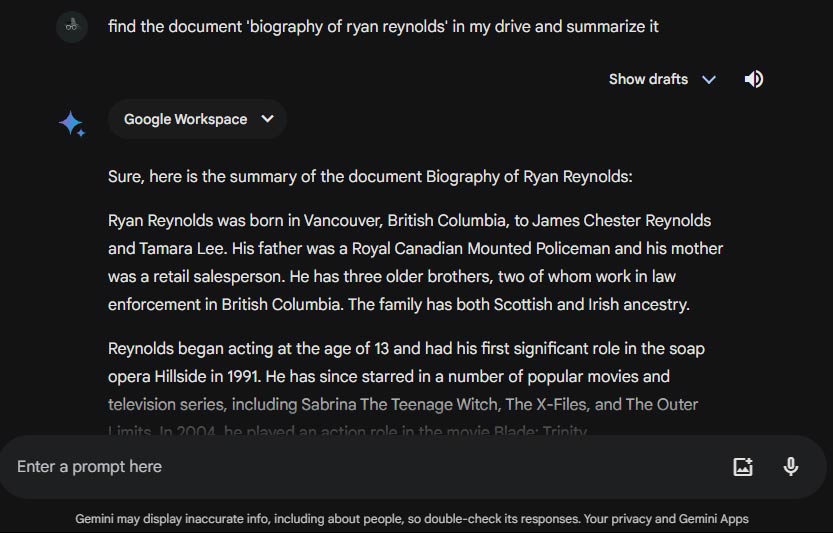Activate the microphone for voice input
The height and width of the screenshot is (533, 833).
(791, 466)
